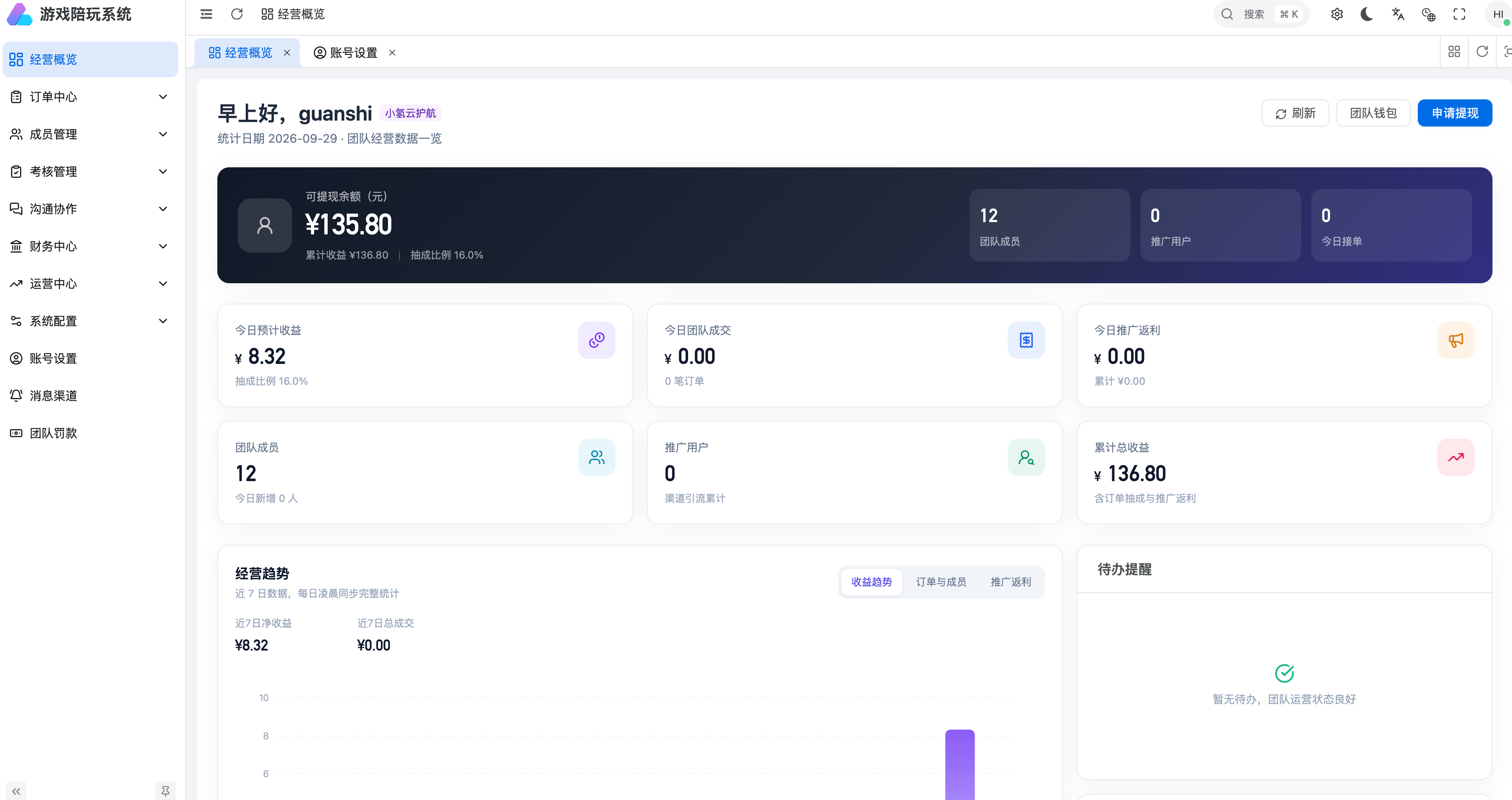Enter fullscreen mode icon
This screenshot has height=800, width=1512.
1459,14
